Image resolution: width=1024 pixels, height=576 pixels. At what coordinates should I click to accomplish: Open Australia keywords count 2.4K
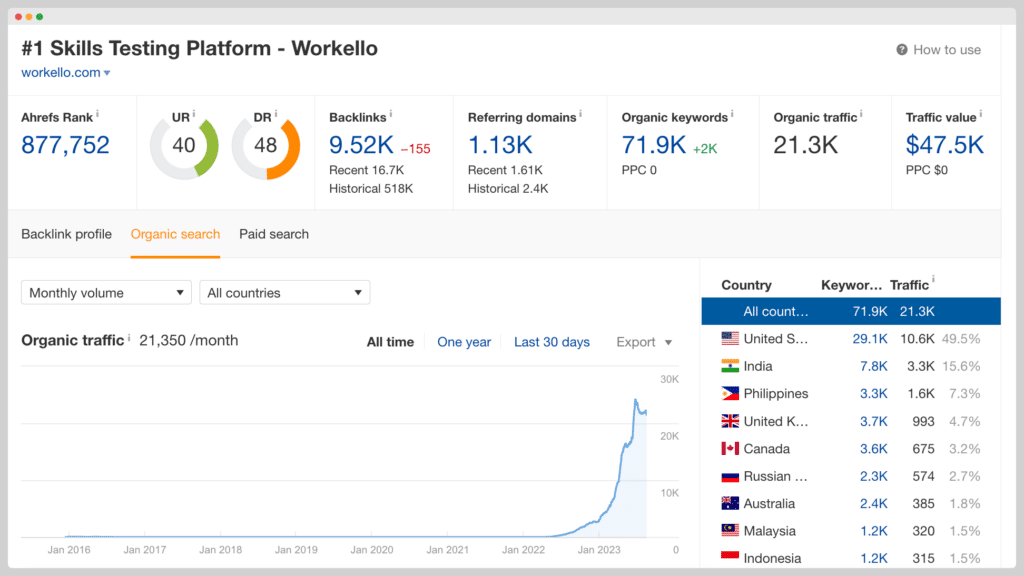pos(874,504)
